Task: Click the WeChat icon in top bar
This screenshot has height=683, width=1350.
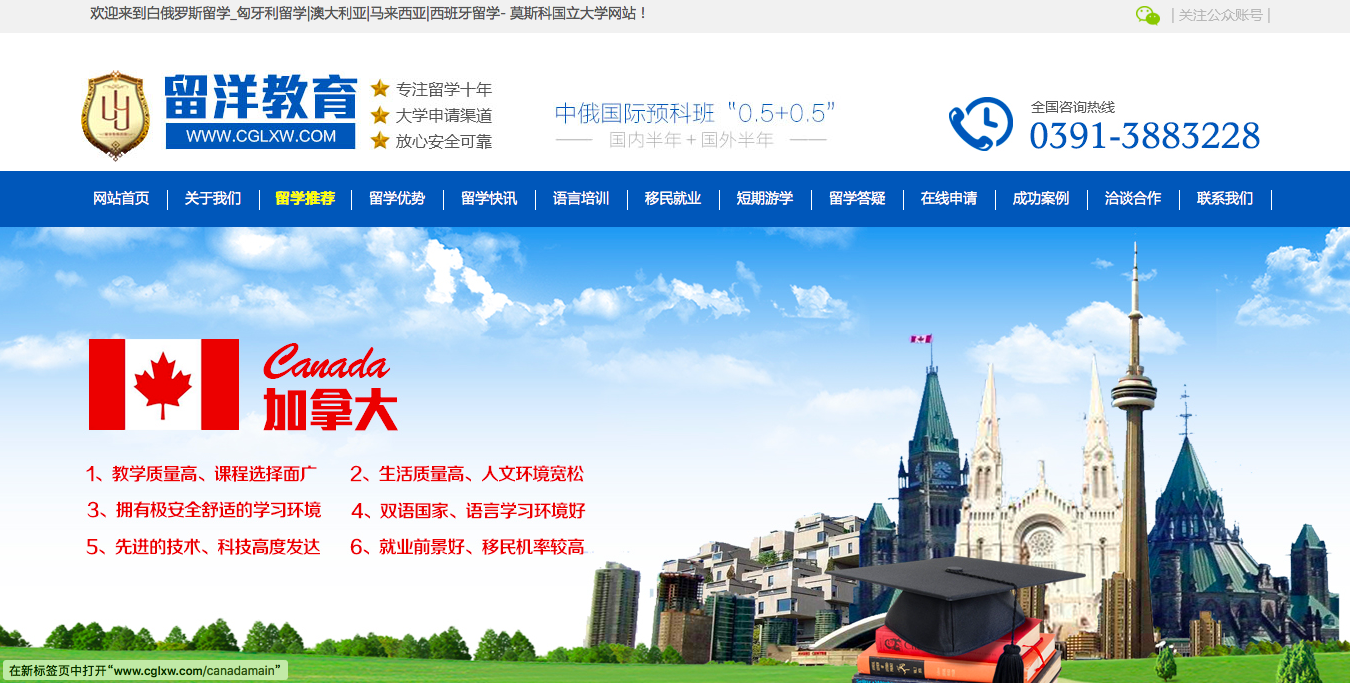Action: [x=1147, y=15]
